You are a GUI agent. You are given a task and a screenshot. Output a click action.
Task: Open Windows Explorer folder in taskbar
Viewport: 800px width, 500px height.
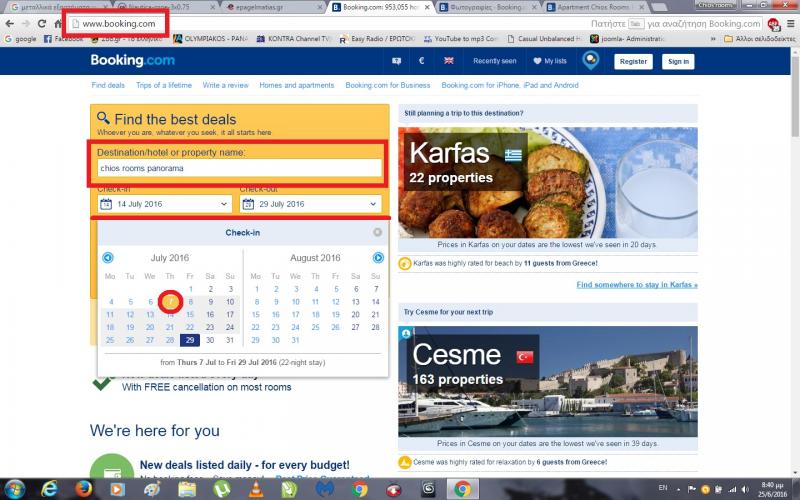[187, 489]
